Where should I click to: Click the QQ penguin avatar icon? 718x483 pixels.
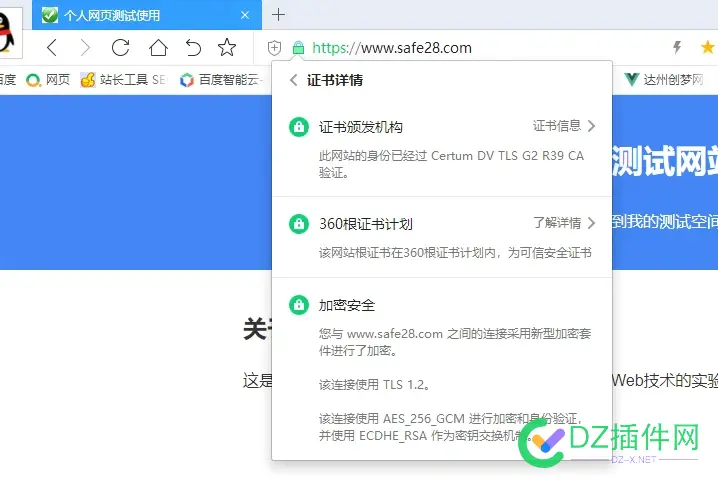tap(7, 33)
